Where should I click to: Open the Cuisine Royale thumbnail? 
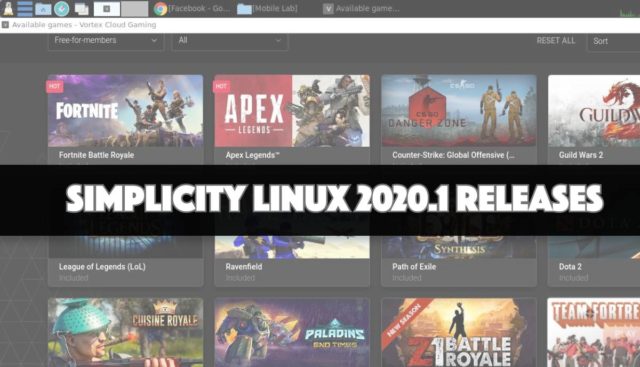coord(125,332)
